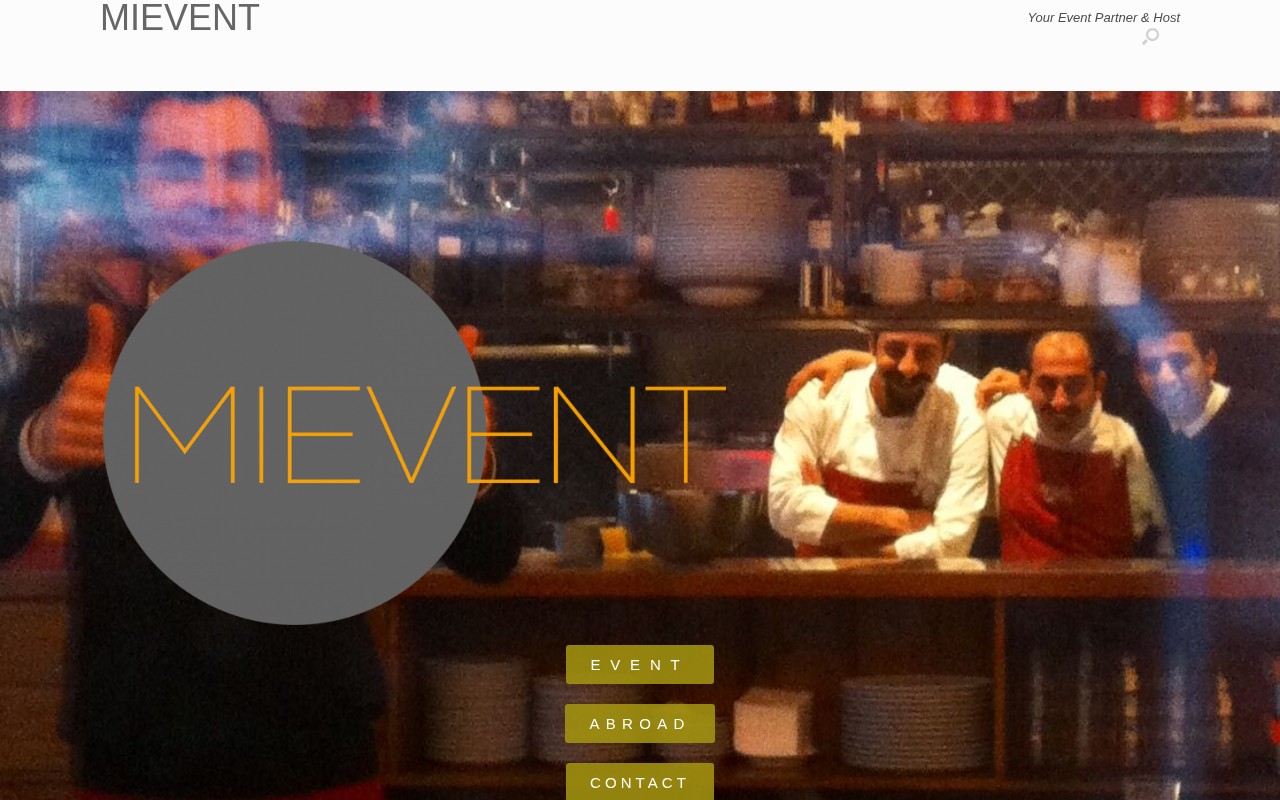Select the CONTACT button
This screenshot has width=1280, height=800.
640,782
